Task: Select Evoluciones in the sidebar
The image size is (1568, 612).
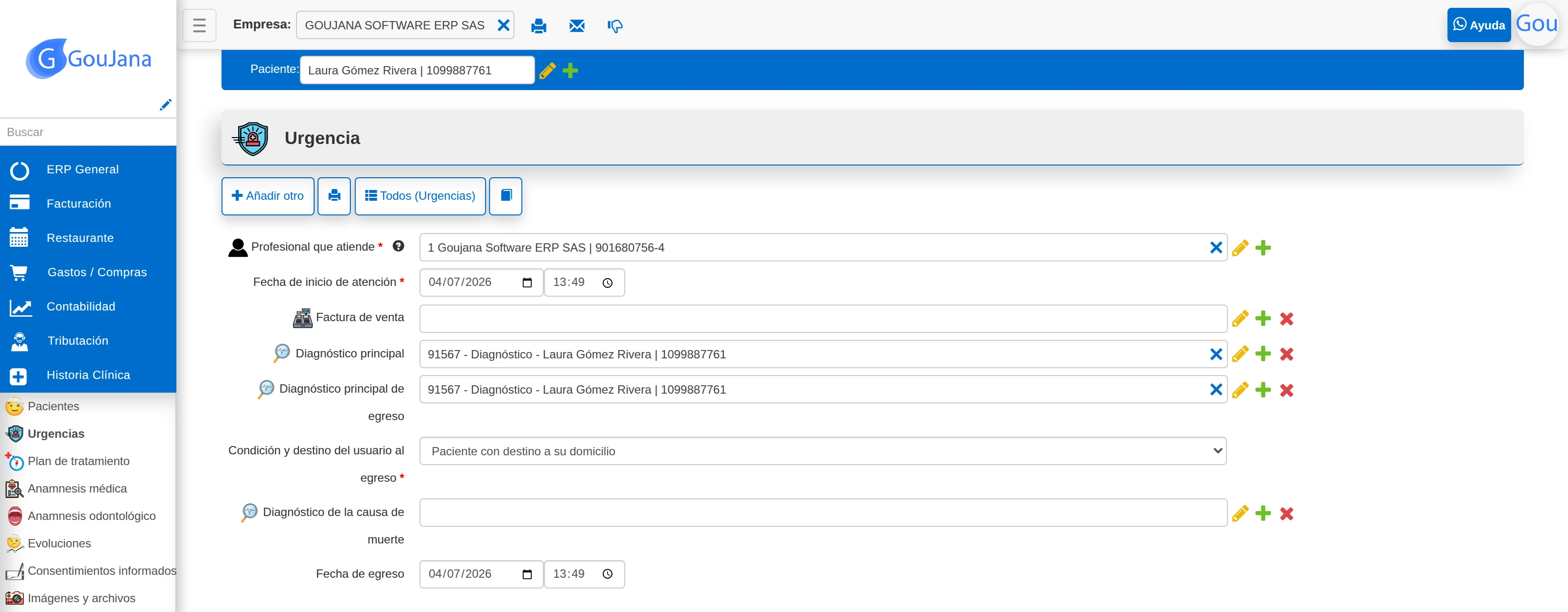Action: coord(59,543)
